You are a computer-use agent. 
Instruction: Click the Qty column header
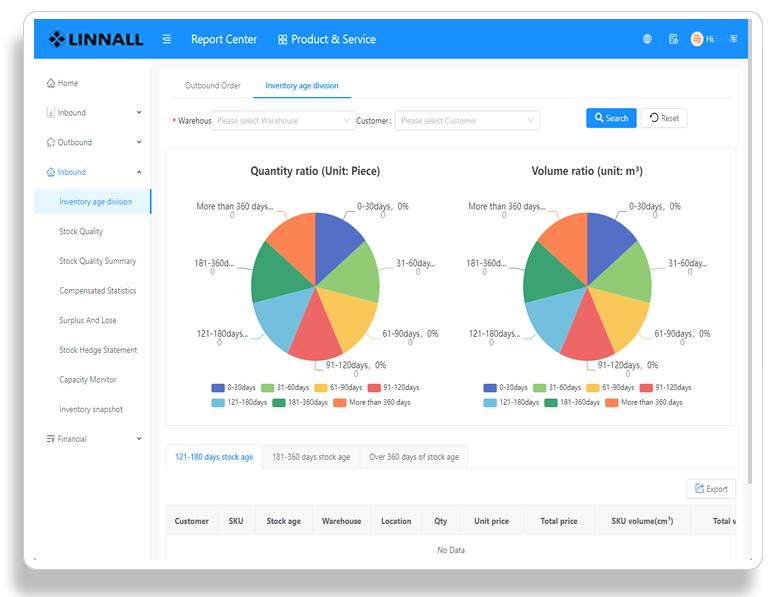[x=440, y=521]
